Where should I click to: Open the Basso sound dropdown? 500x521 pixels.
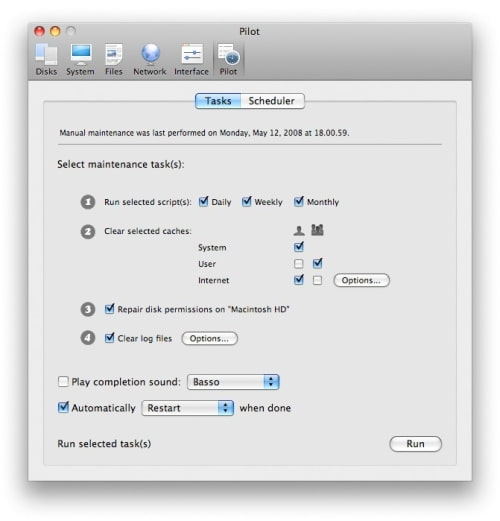[x=233, y=382]
